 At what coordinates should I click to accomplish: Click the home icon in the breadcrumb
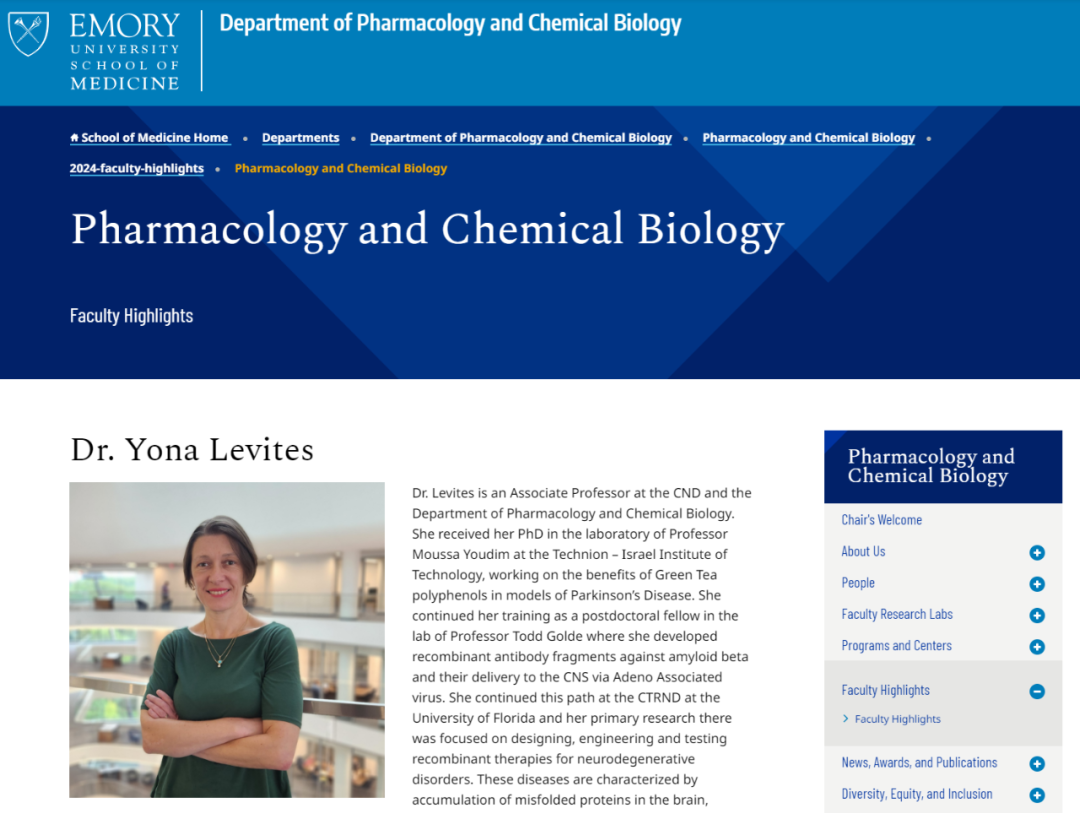pos(74,138)
